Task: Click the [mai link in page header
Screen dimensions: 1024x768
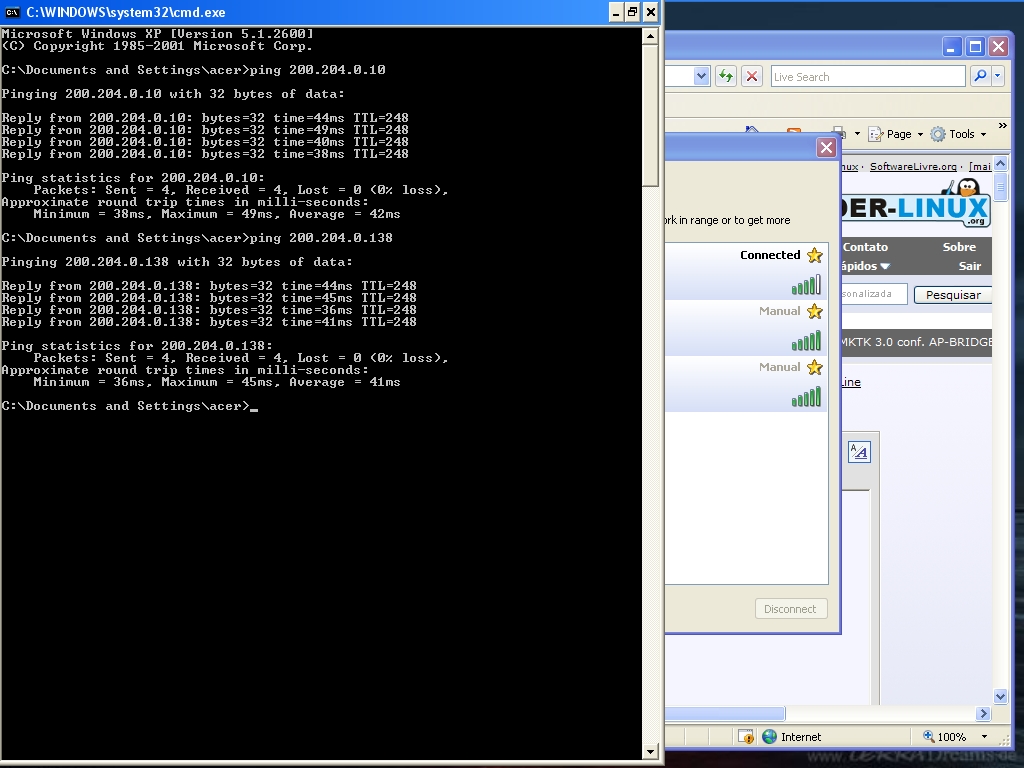Action: (x=980, y=167)
